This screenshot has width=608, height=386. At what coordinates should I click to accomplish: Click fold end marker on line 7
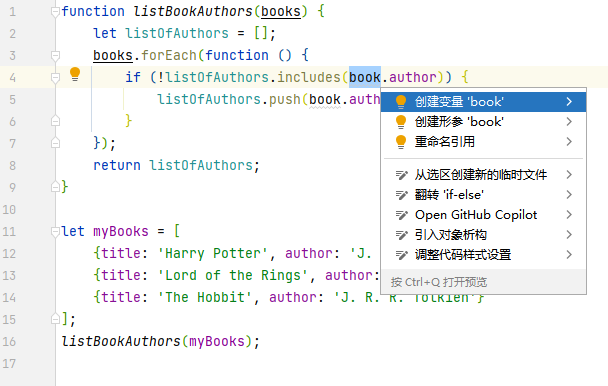(55, 143)
